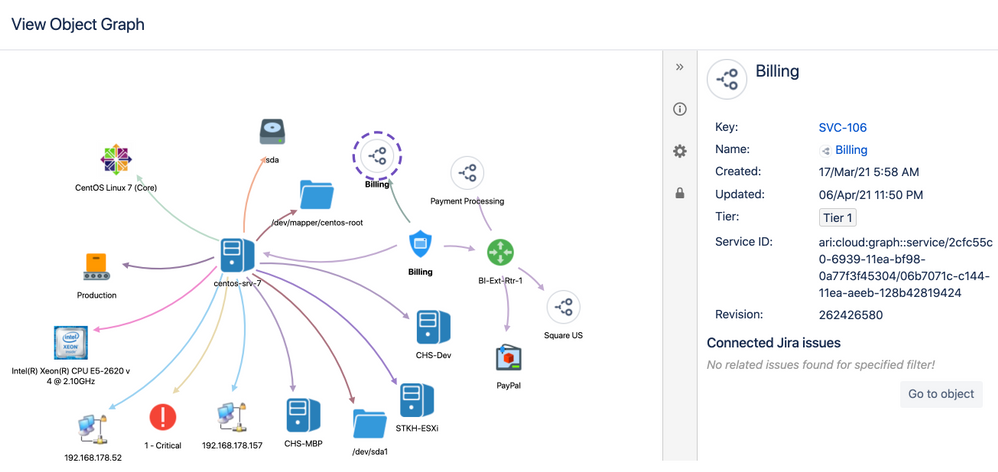Click the '1 - Critical' node label
The width and height of the screenshot is (998, 472).
pyautogui.click(x=163, y=445)
